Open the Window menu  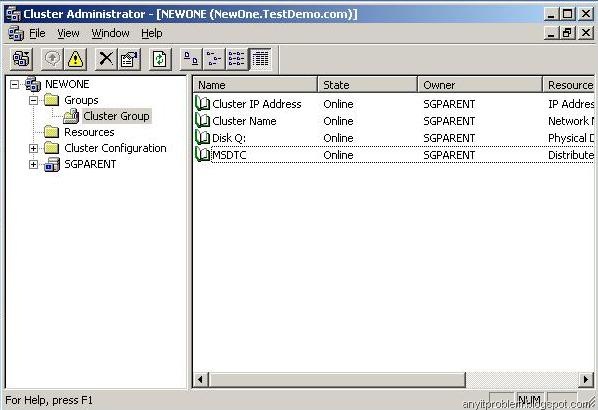[x=110, y=34]
